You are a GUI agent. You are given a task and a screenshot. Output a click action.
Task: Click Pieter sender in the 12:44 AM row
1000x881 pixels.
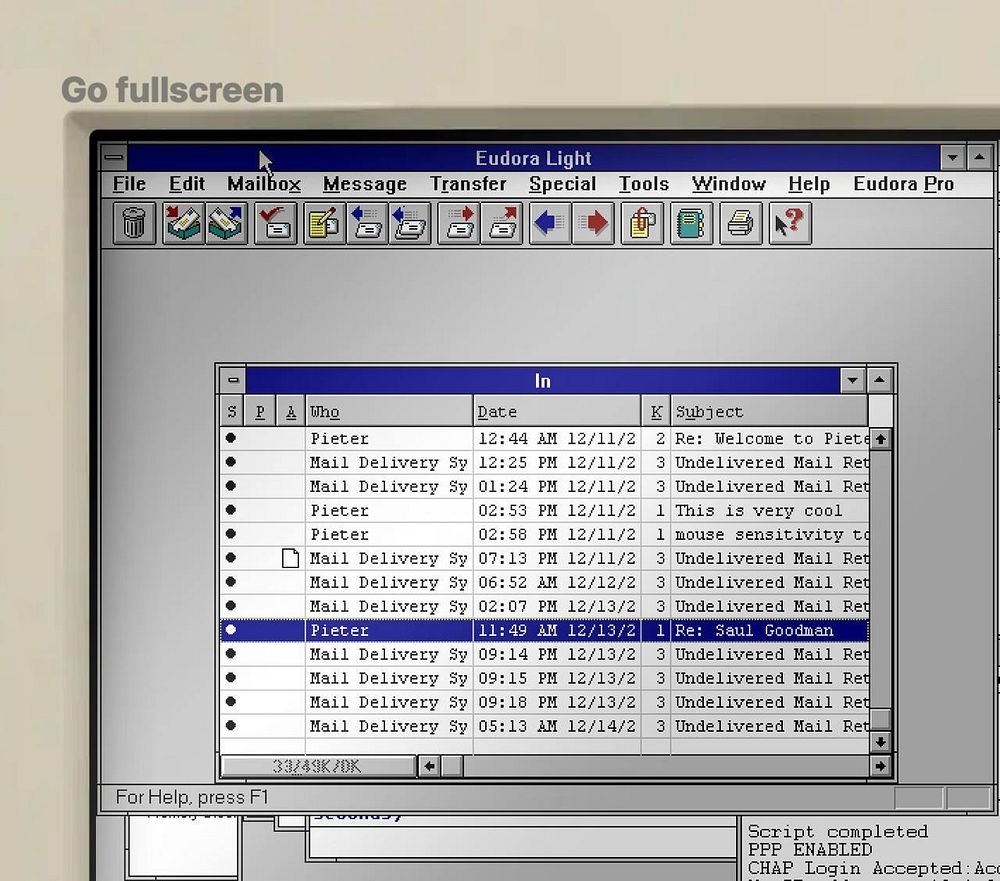[x=339, y=438]
